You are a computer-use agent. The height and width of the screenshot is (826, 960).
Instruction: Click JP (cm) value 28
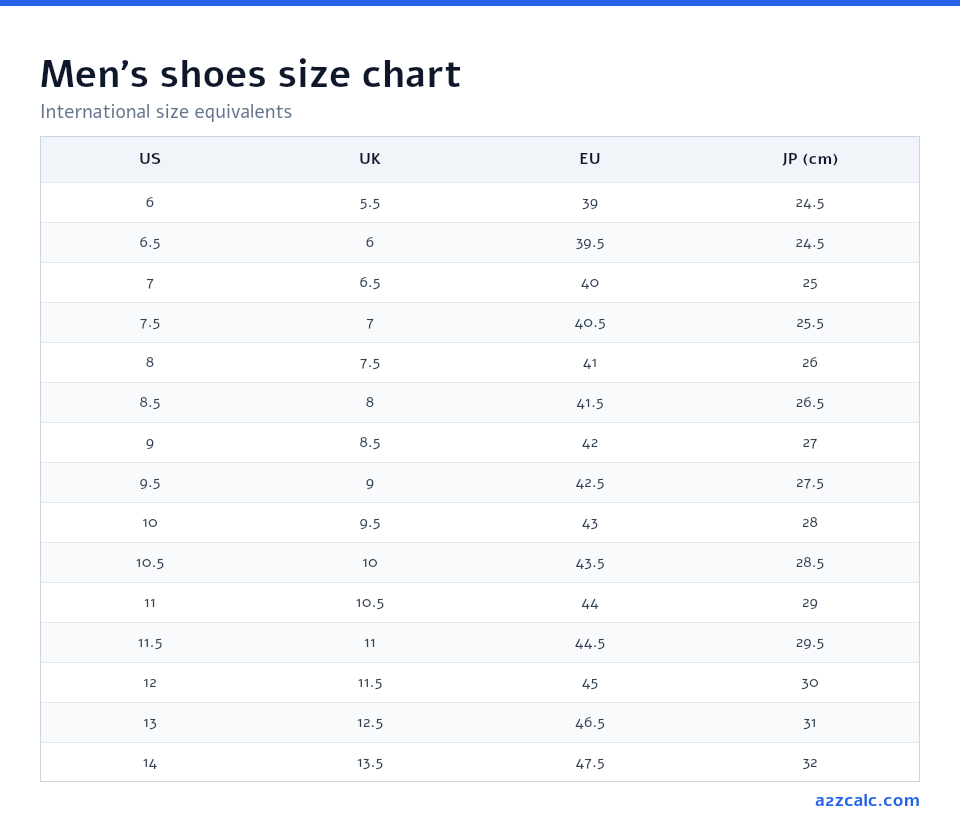pos(810,523)
